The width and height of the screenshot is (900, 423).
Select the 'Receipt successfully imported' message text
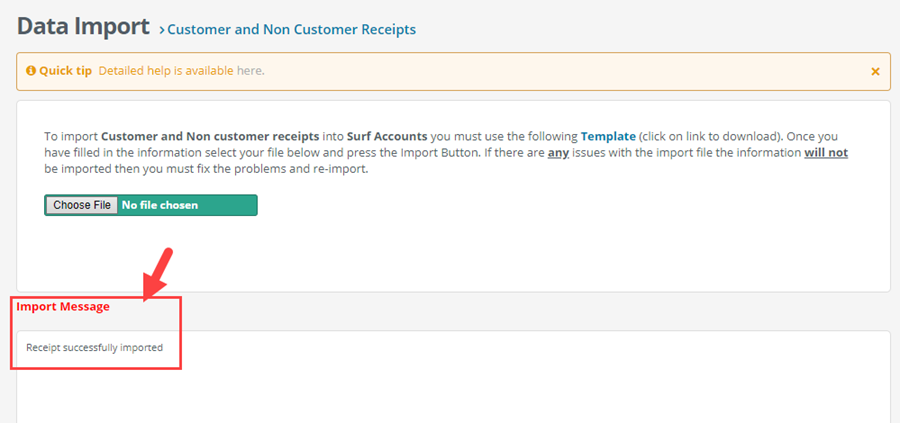(x=95, y=347)
